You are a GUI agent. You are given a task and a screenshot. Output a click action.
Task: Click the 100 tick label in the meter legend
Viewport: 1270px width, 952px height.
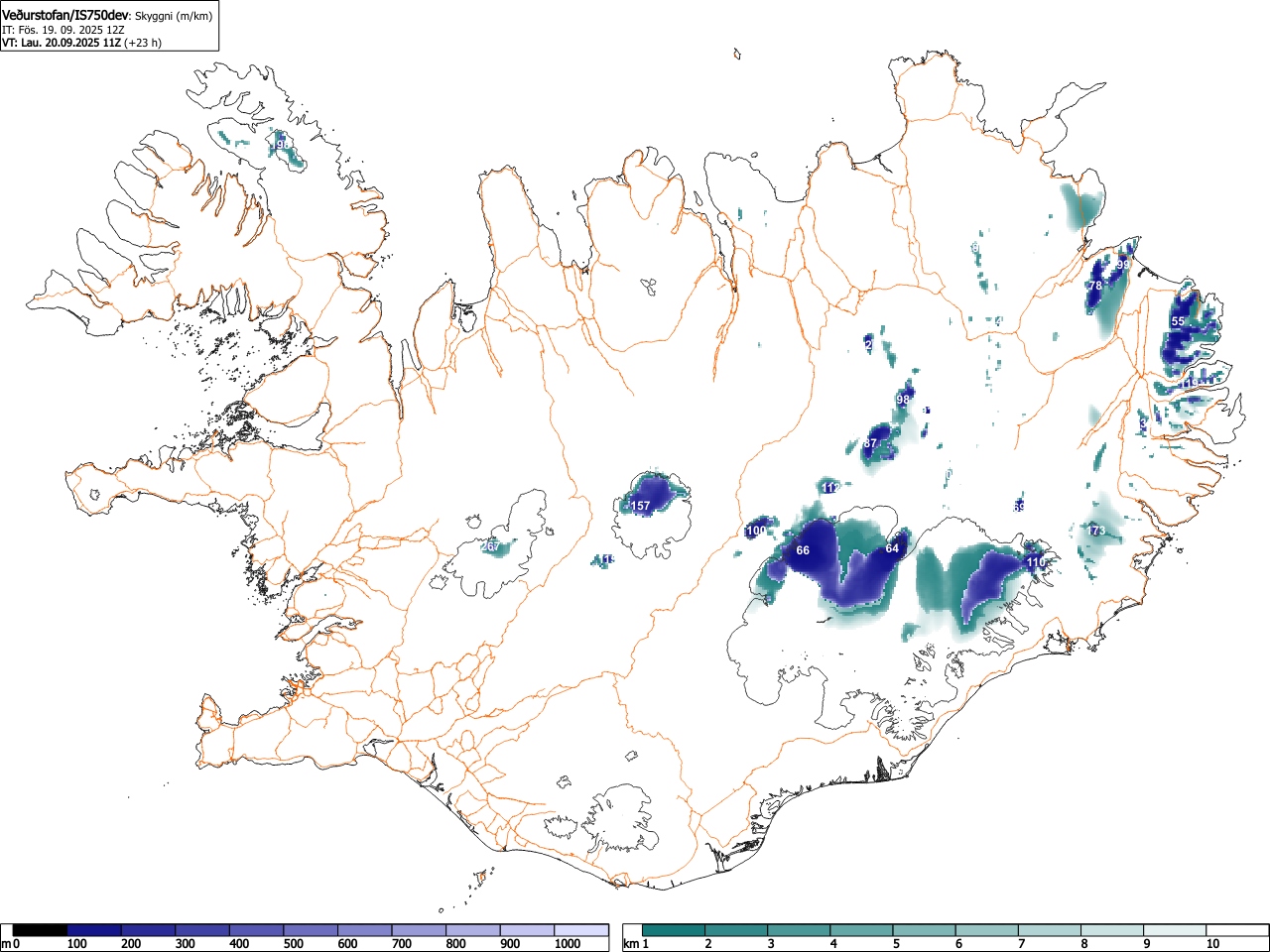[76, 944]
